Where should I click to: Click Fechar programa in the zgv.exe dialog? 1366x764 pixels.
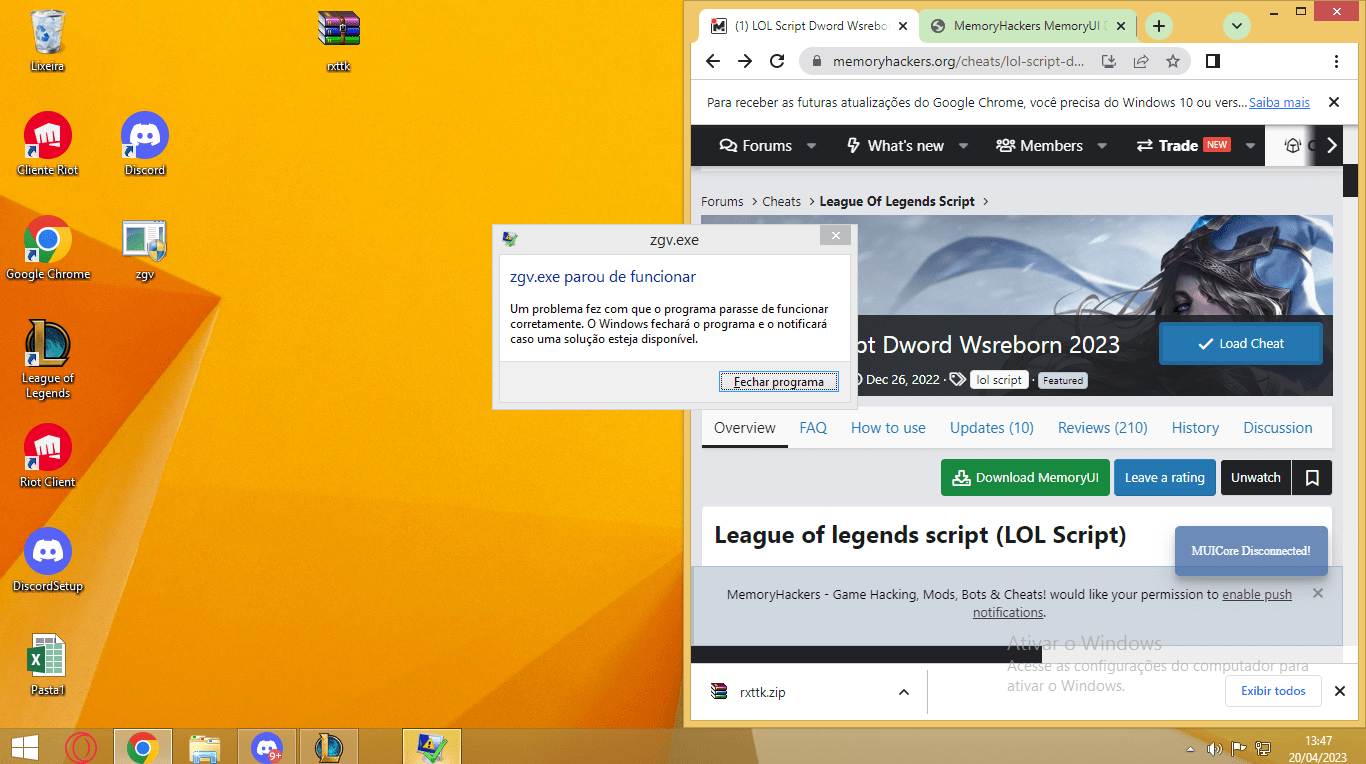coord(779,381)
